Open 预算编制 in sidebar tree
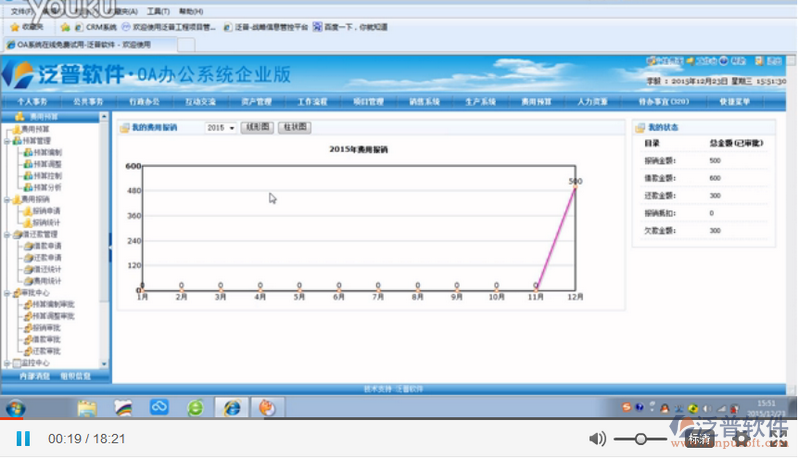Image resolution: width=799 pixels, height=459 pixels. pyautogui.click(x=46, y=152)
